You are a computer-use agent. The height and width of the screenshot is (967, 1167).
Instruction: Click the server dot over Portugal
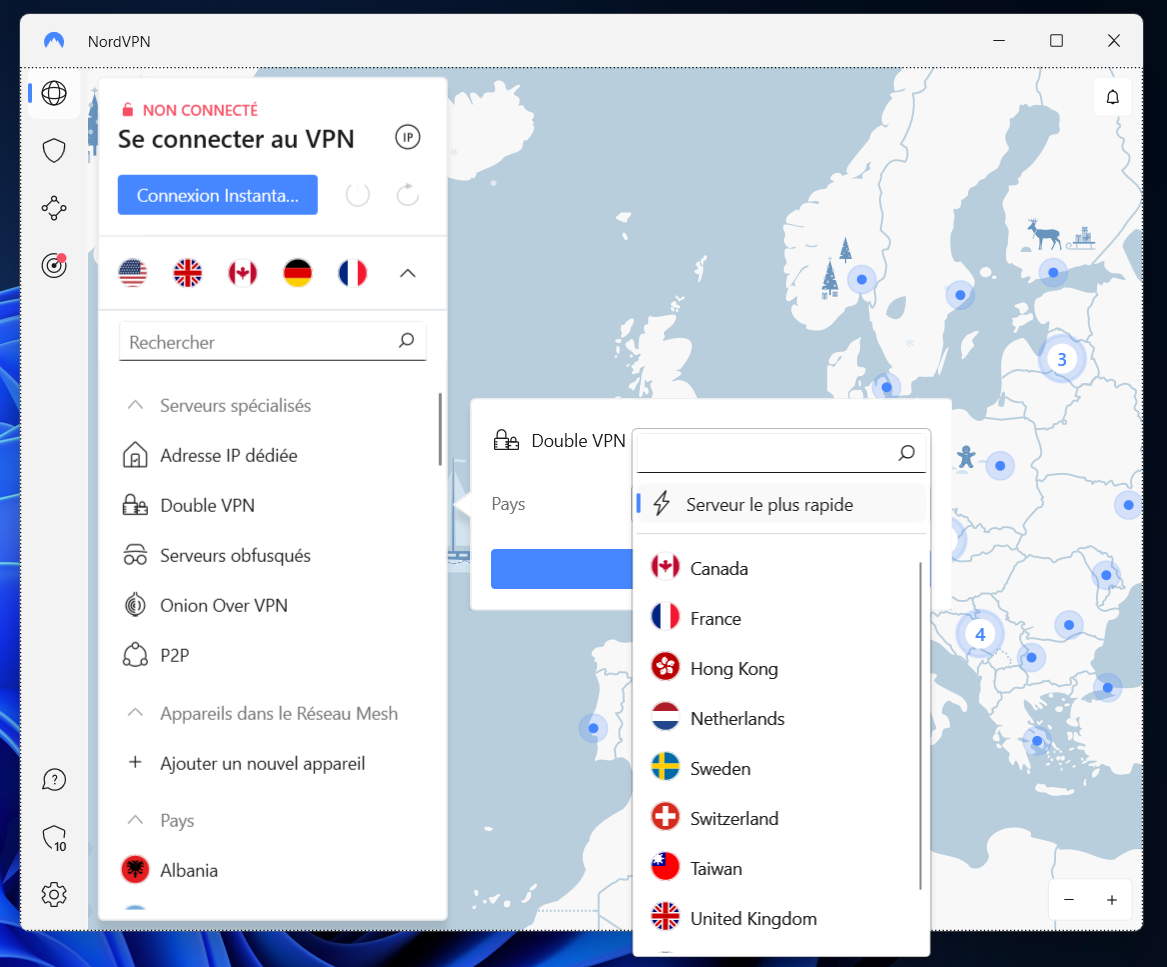[x=593, y=727]
